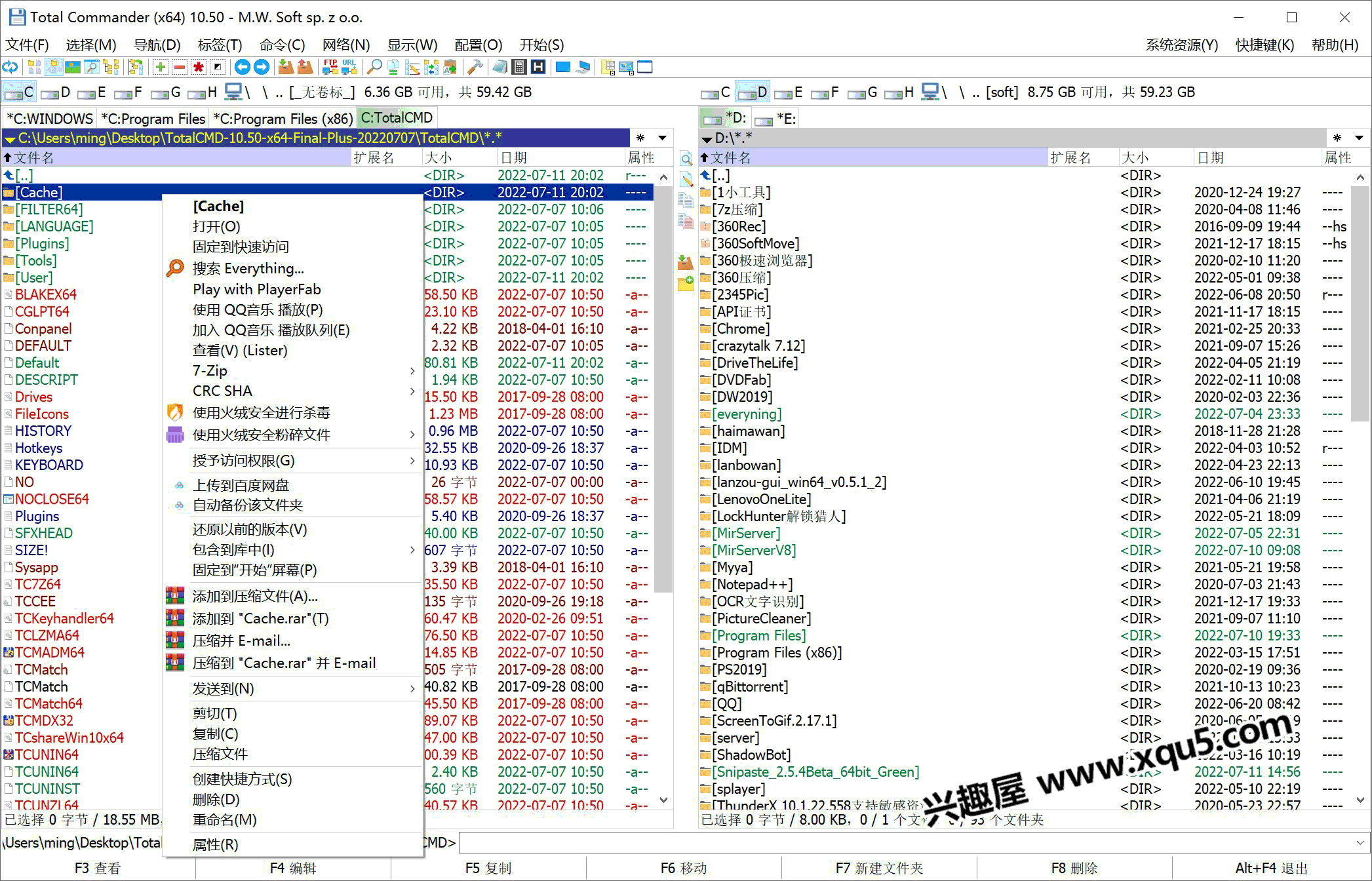Image resolution: width=1372 pixels, height=881 pixels.
Task: Select drive F in right panel
Action: click(825, 92)
